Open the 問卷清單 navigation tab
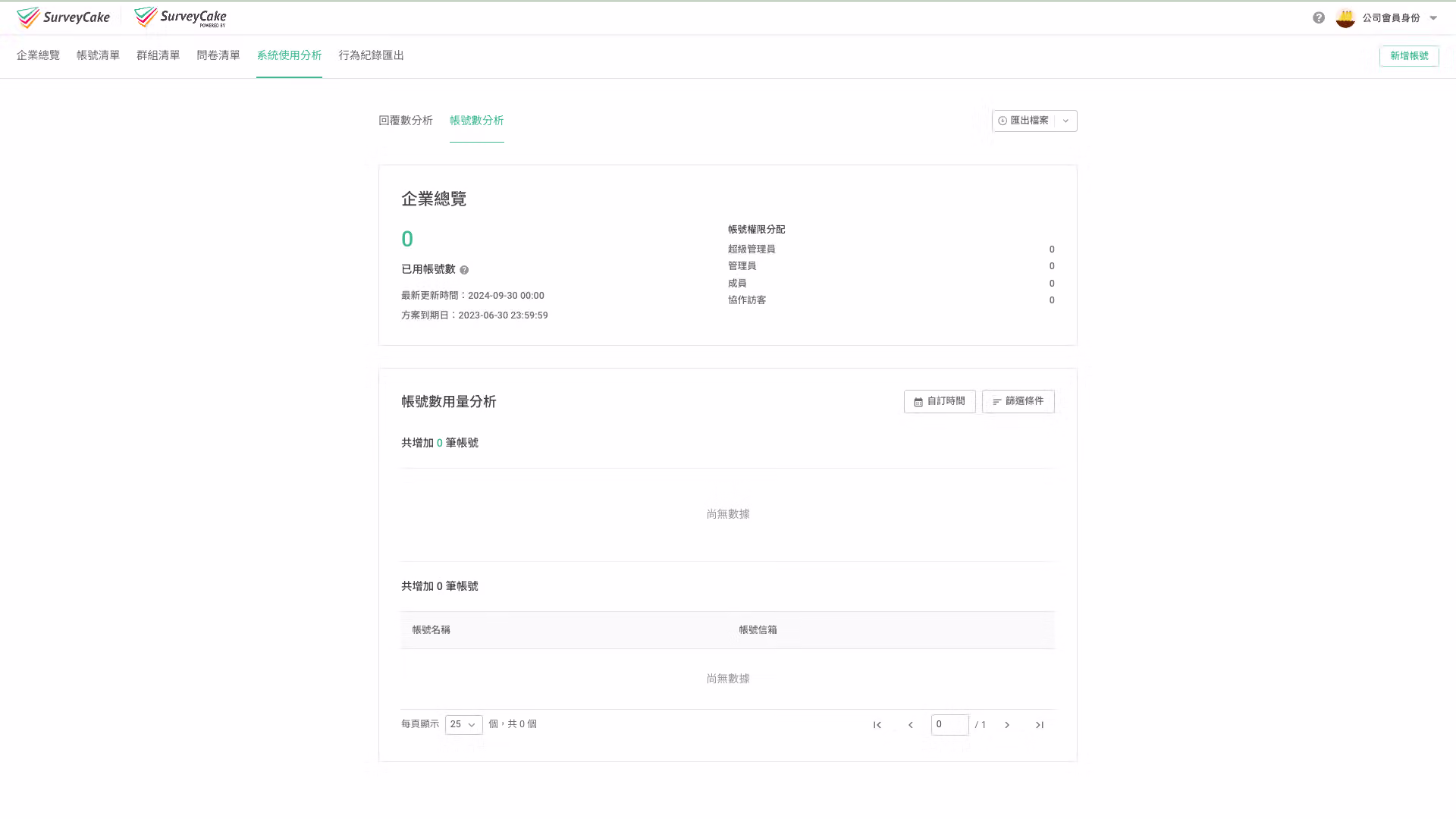This screenshot has height=819, width=1456. 218,55
